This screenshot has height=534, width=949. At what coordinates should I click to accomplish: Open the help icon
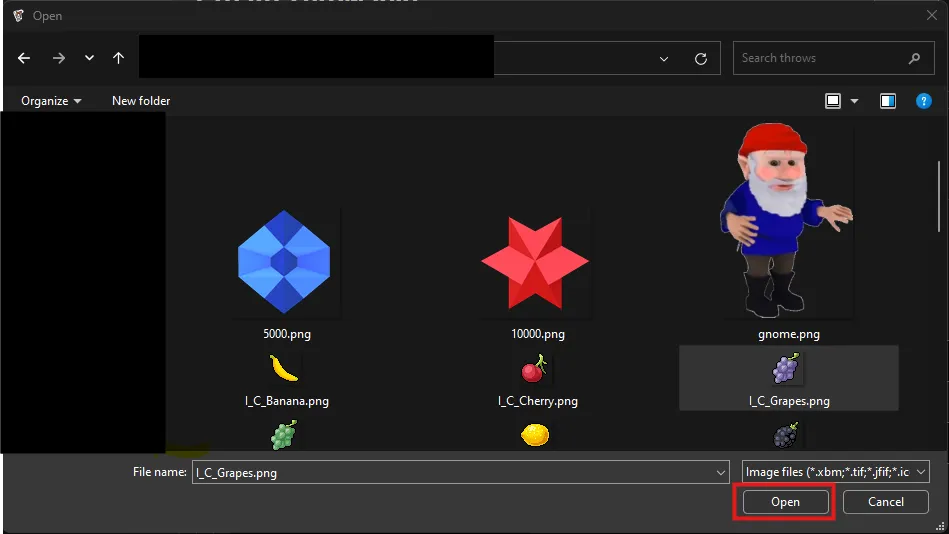pos(924,101)
